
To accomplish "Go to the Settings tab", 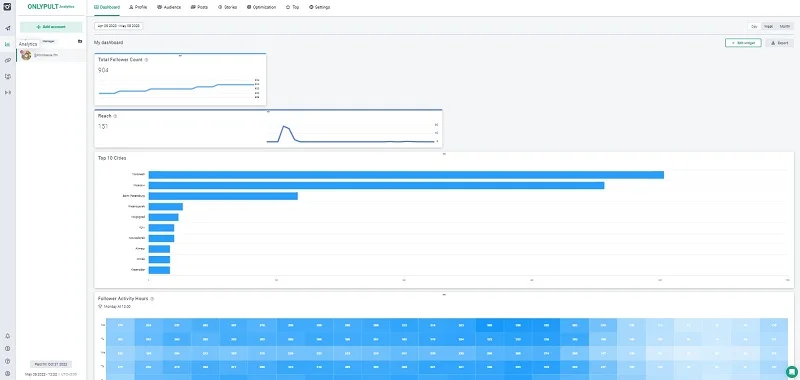I will tap(319, 7).
